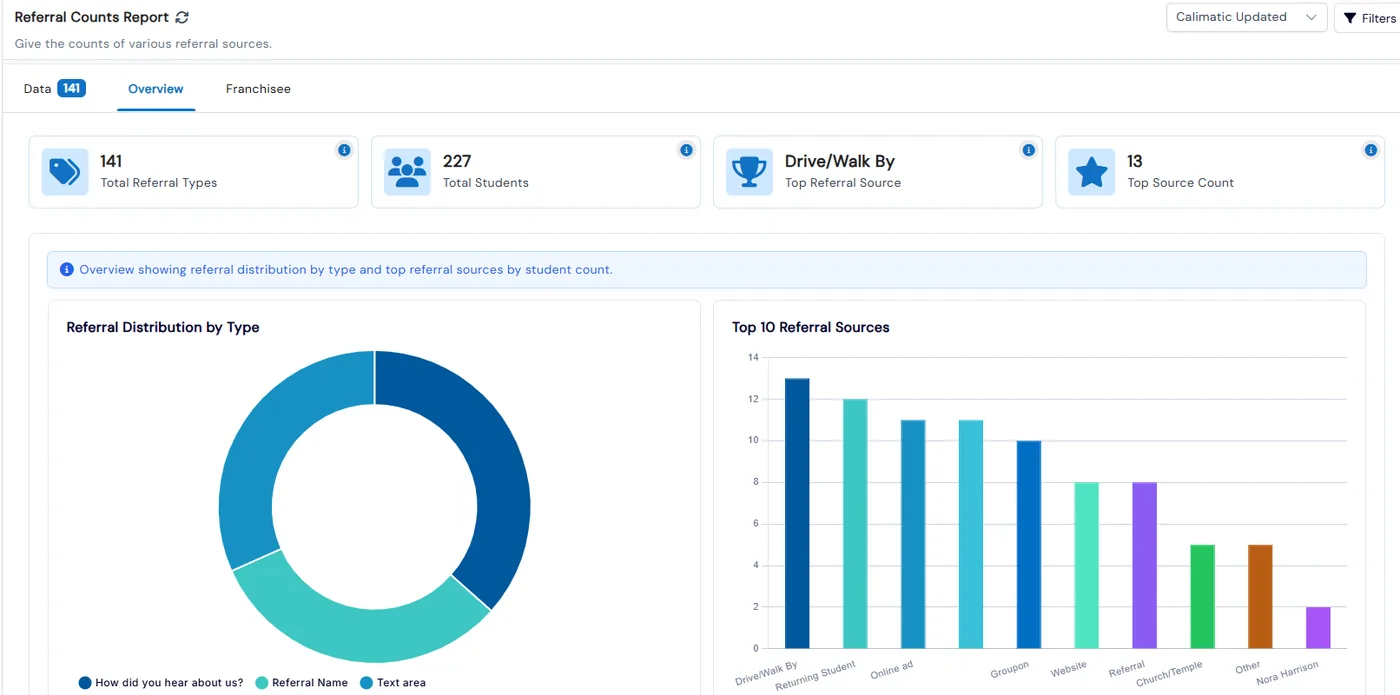Click the 'Referral Distribution by Type' title
Image resolution: width=1400 pixels, height=695 pixels.
pos(163,327)
